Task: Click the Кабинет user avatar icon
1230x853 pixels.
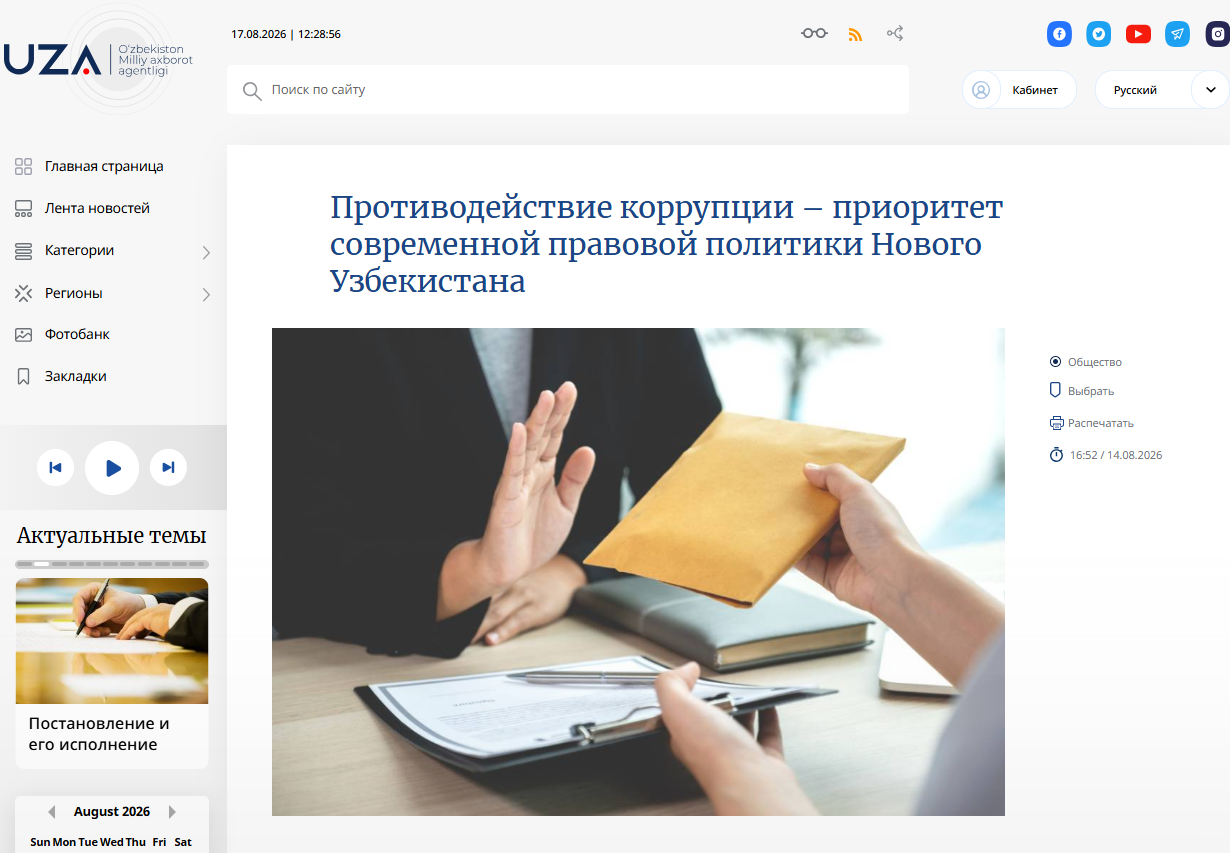Action: [981, 90]
